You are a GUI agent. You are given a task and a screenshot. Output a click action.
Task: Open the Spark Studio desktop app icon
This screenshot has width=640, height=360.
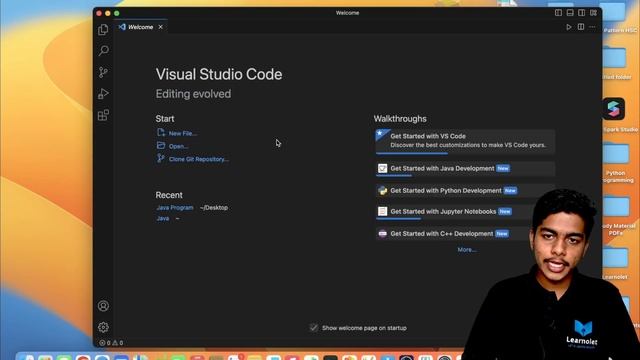(x=613, y=109)
